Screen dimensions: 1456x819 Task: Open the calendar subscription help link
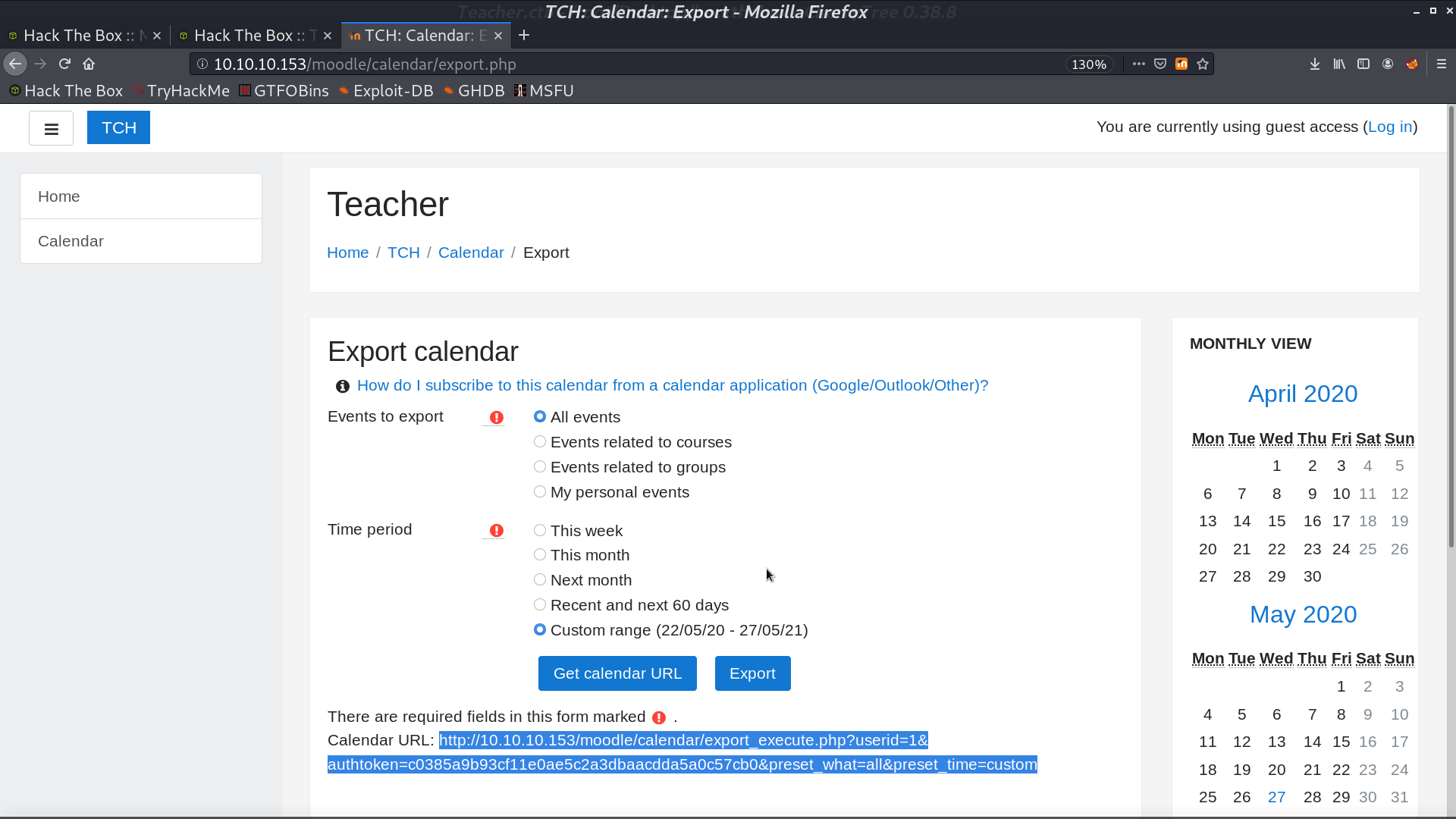click(673, 385)
